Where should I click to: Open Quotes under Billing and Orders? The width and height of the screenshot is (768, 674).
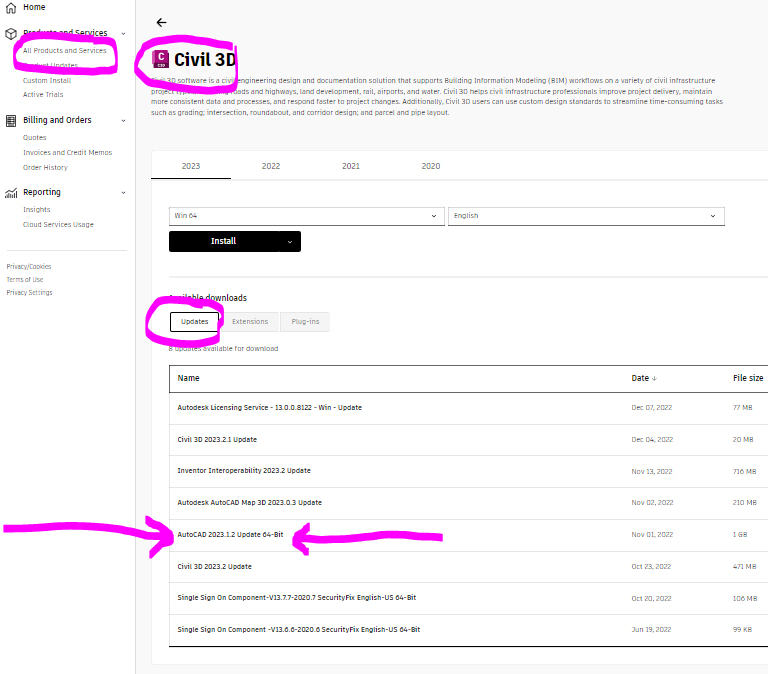(35, 138)
